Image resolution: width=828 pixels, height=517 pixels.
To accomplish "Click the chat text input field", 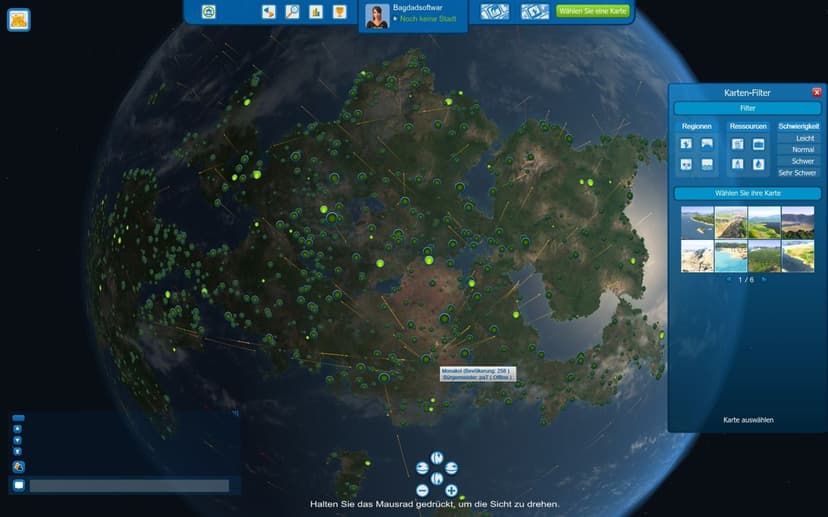I will point(129,485).
